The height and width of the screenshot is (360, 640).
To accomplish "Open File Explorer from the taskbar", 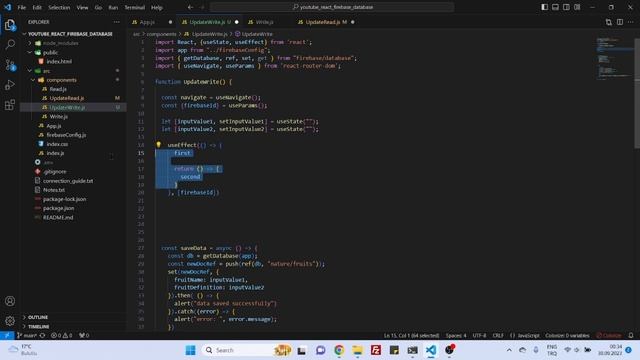I will [357, 350].
